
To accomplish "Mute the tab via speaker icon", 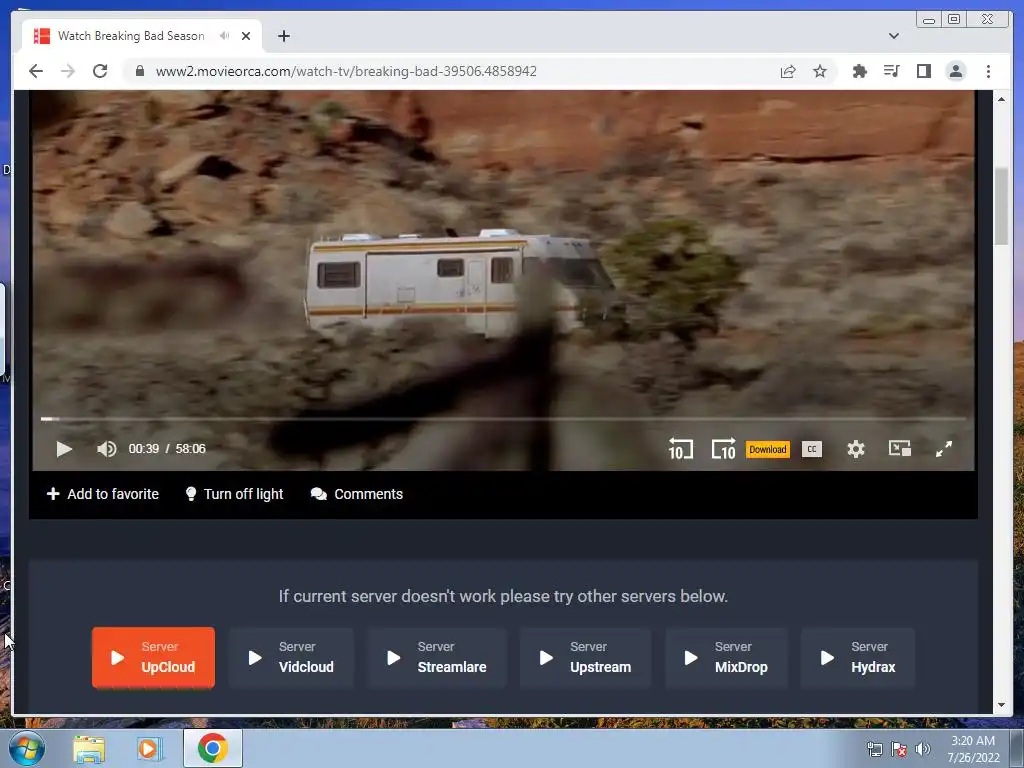I will pos(224,36).
